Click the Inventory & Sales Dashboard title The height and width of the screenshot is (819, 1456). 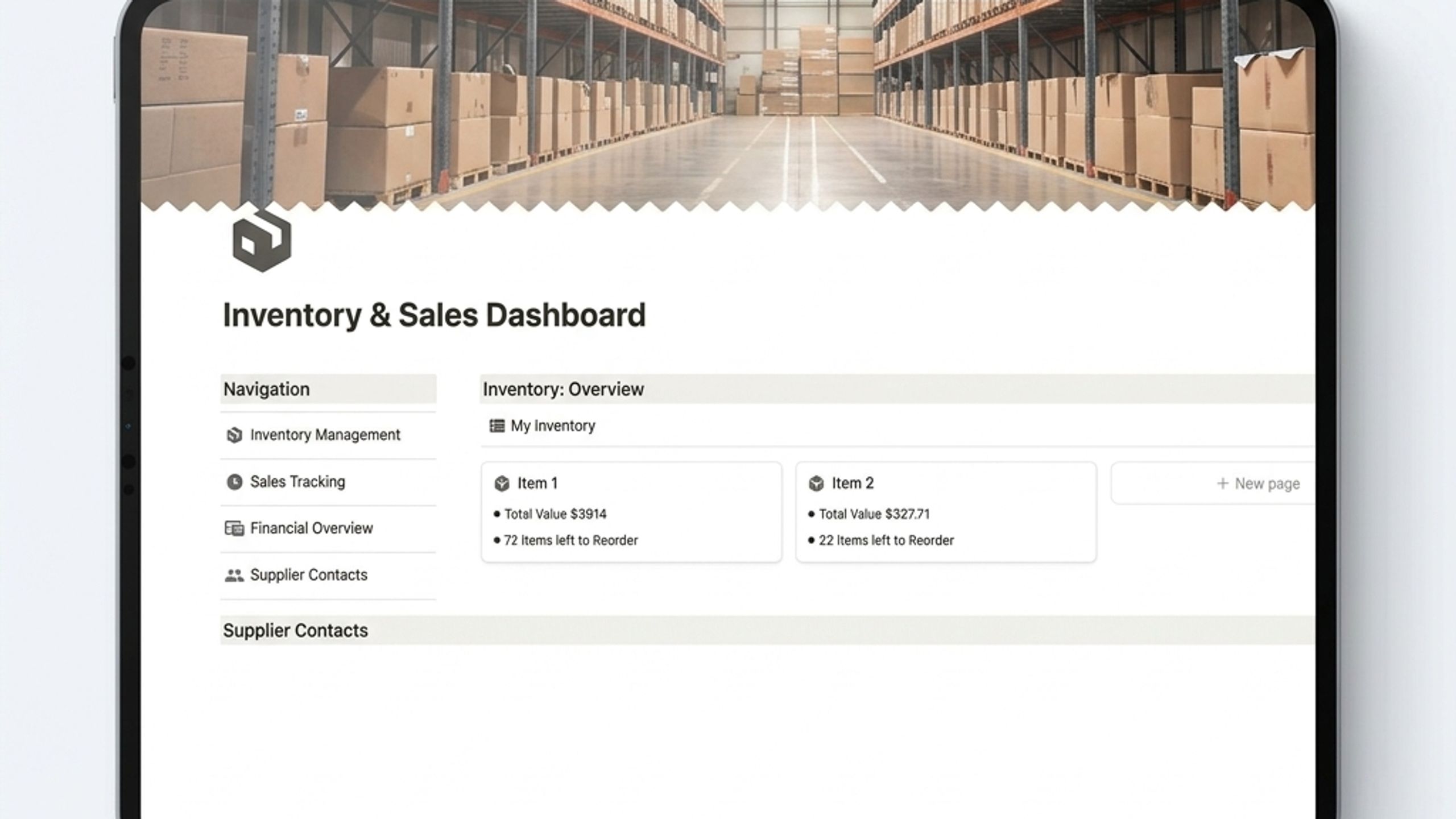click(x=435, y=315)
